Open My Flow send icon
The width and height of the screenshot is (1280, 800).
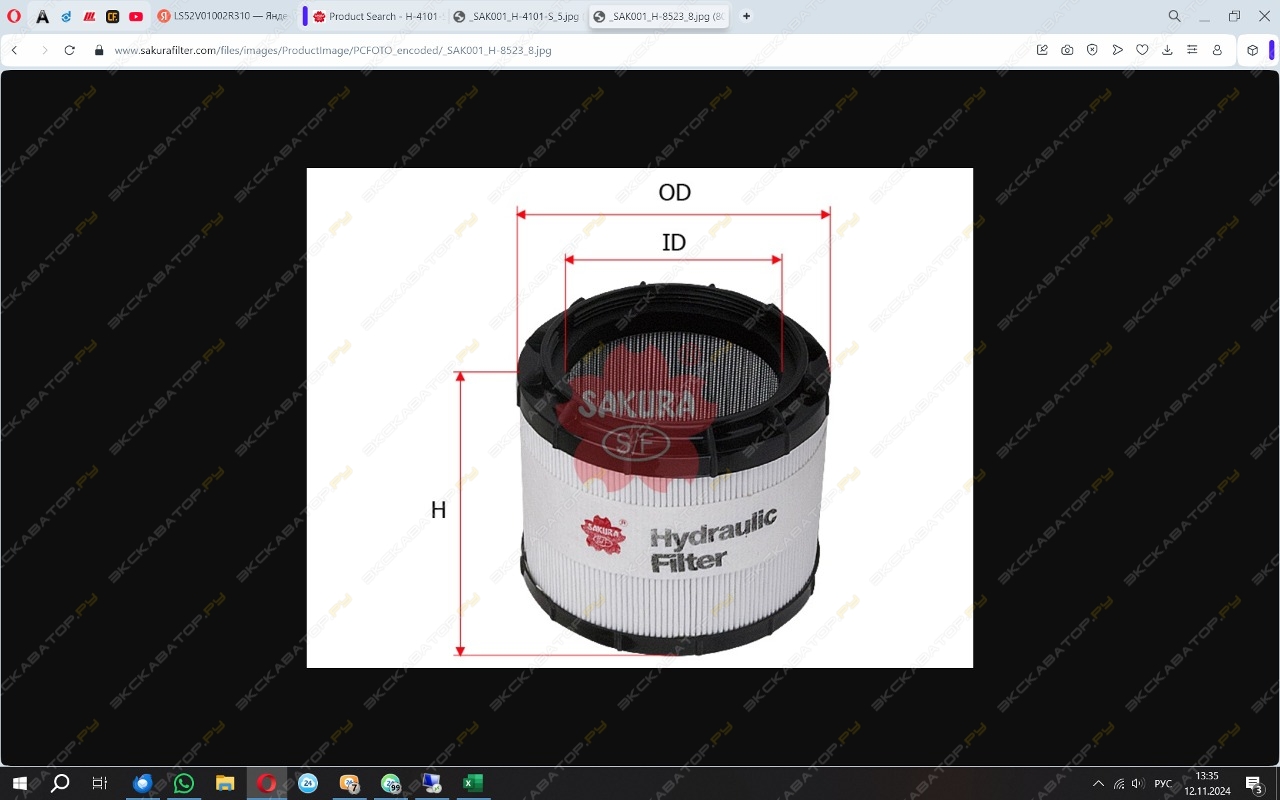pos(1117,50)
